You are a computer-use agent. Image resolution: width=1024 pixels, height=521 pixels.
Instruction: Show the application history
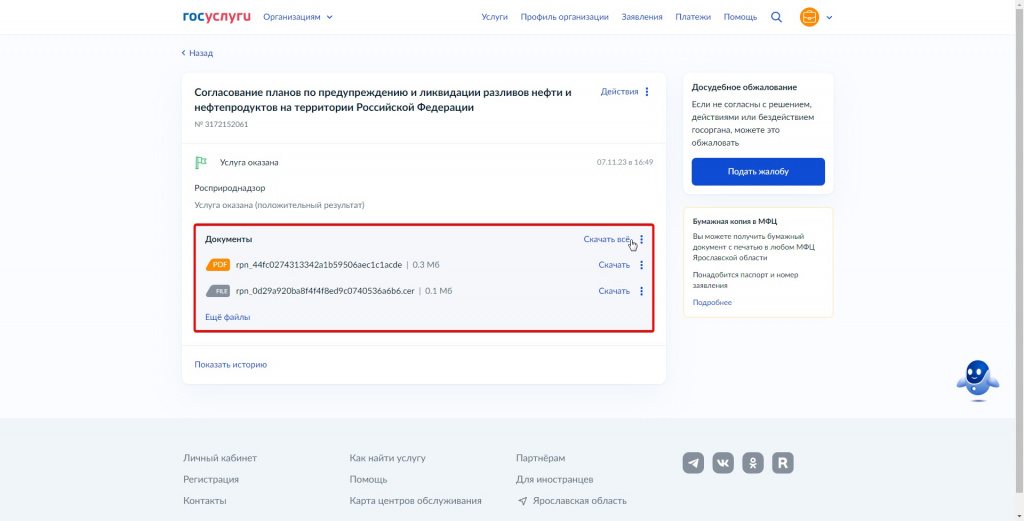pyautogui.click(x=231, y=365)
